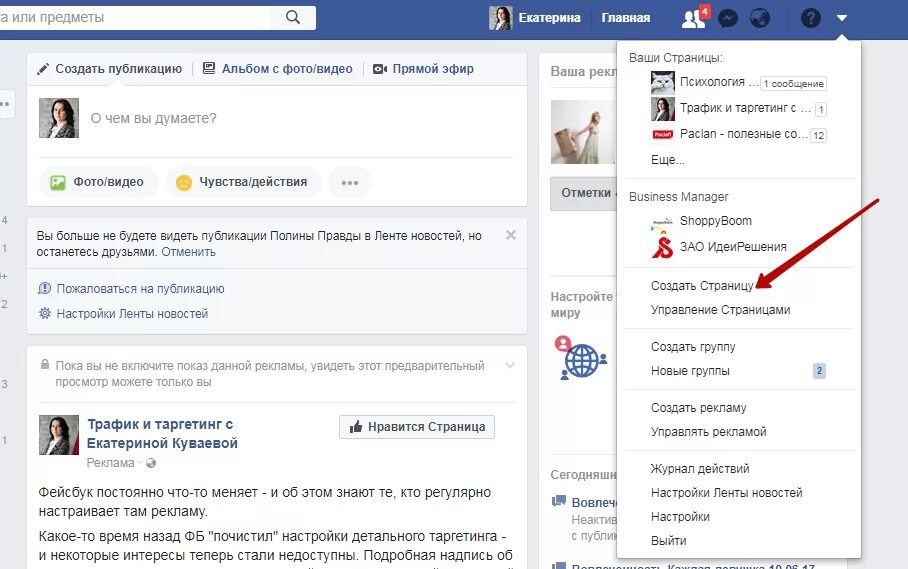908x569 pixels.
Task: Click the Psychology page cat avatar
Action: pos(663,83)
